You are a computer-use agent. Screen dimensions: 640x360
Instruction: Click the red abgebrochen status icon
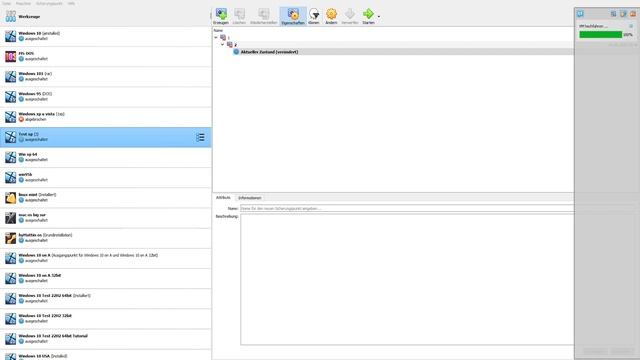(21, 120)
